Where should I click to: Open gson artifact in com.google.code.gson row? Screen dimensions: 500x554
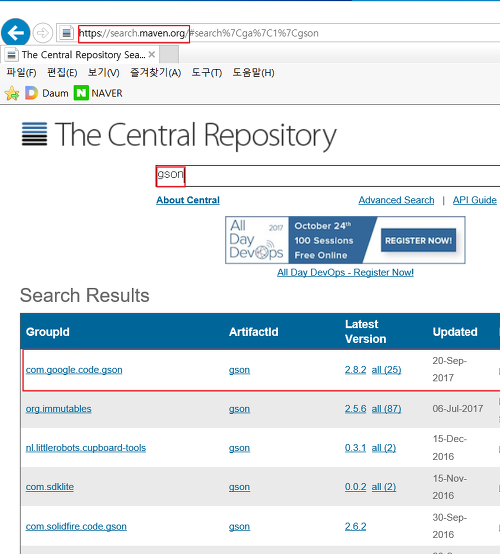click(239, 370)
